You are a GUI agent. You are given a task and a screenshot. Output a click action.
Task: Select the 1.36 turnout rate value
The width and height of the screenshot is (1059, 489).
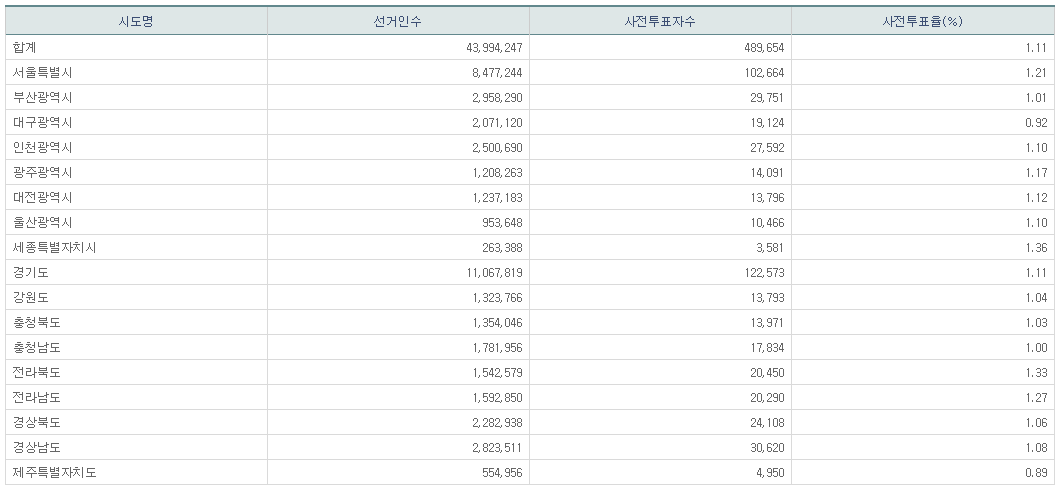[1036, 247]
